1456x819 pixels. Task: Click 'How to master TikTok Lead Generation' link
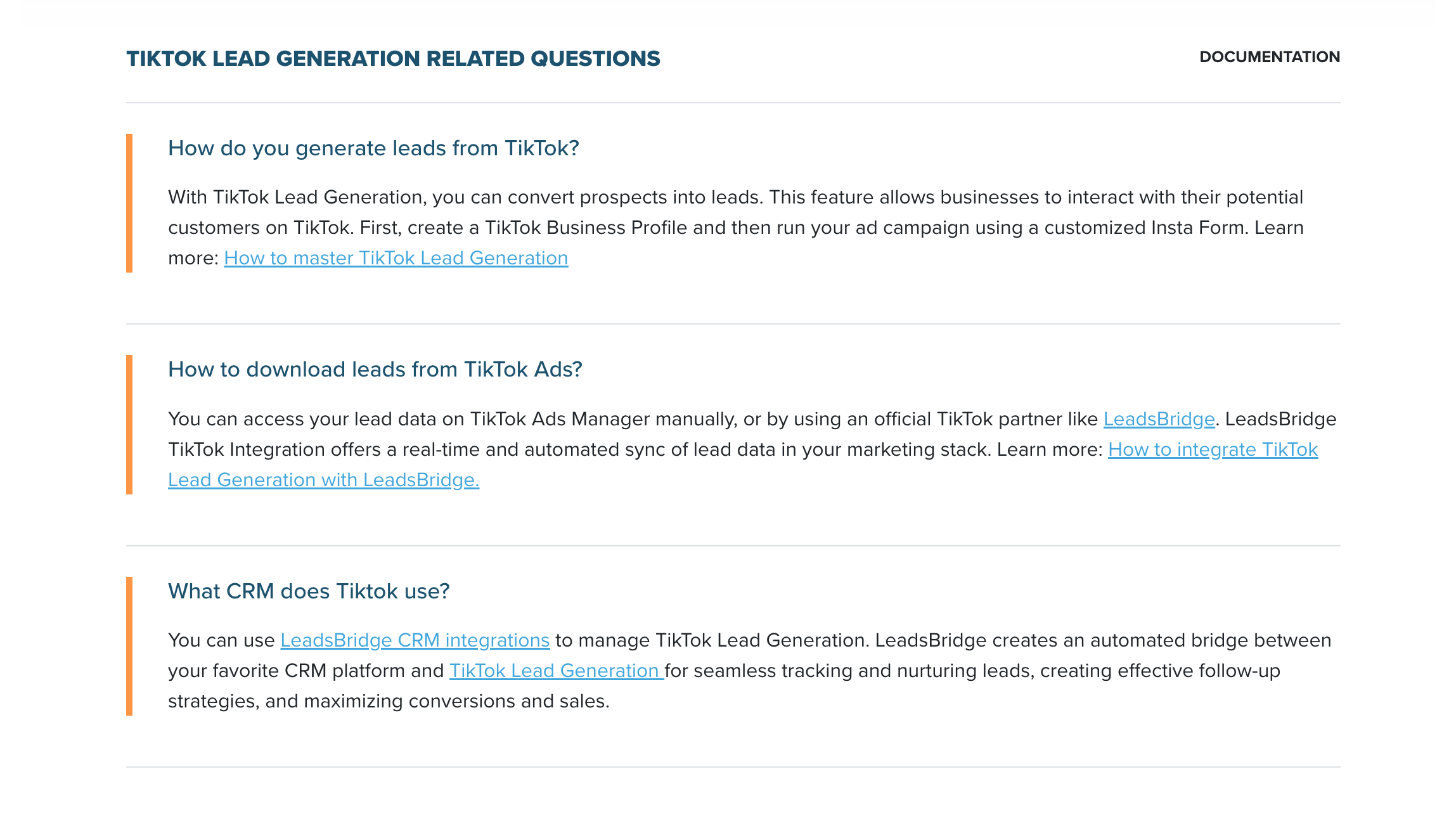pos(396,258)
